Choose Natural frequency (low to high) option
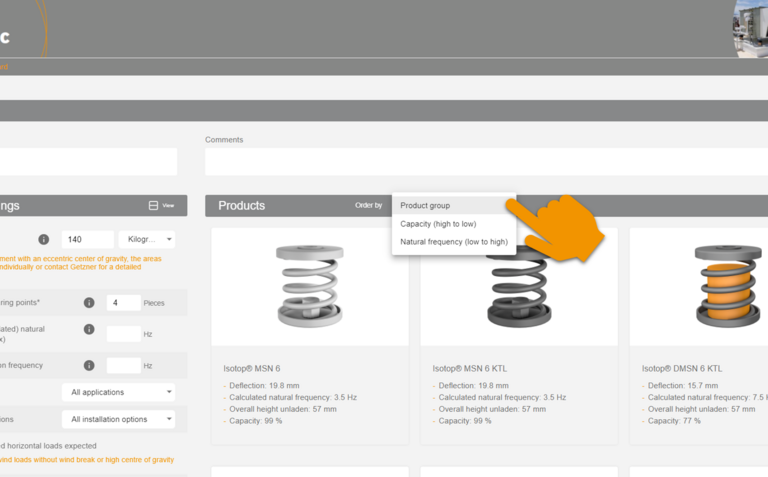Viewport: 768px width, 477px height. tap(453, 242)
